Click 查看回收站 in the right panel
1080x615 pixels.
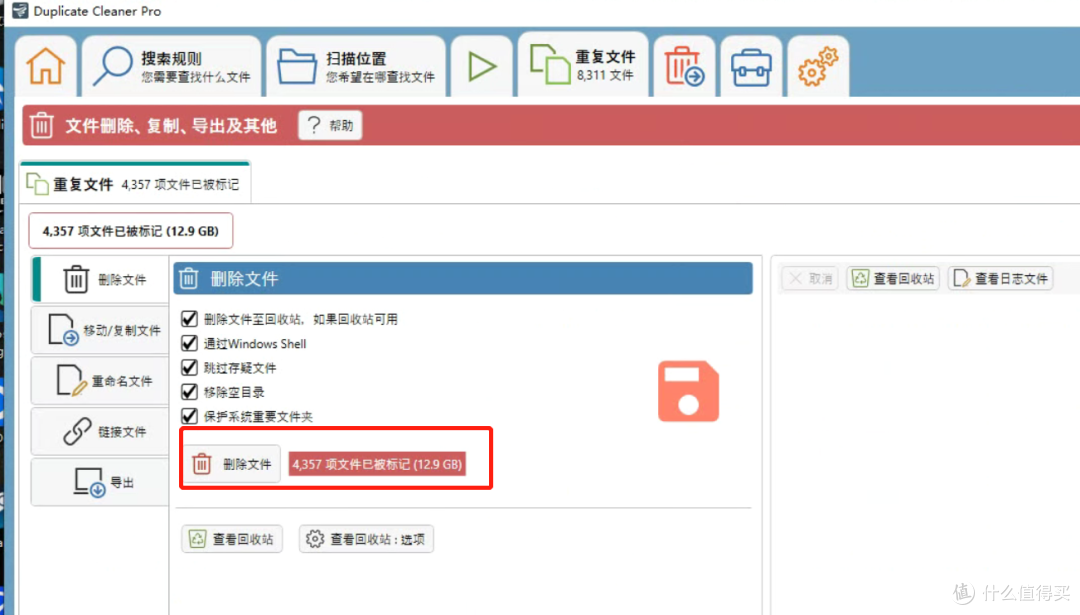893,278
